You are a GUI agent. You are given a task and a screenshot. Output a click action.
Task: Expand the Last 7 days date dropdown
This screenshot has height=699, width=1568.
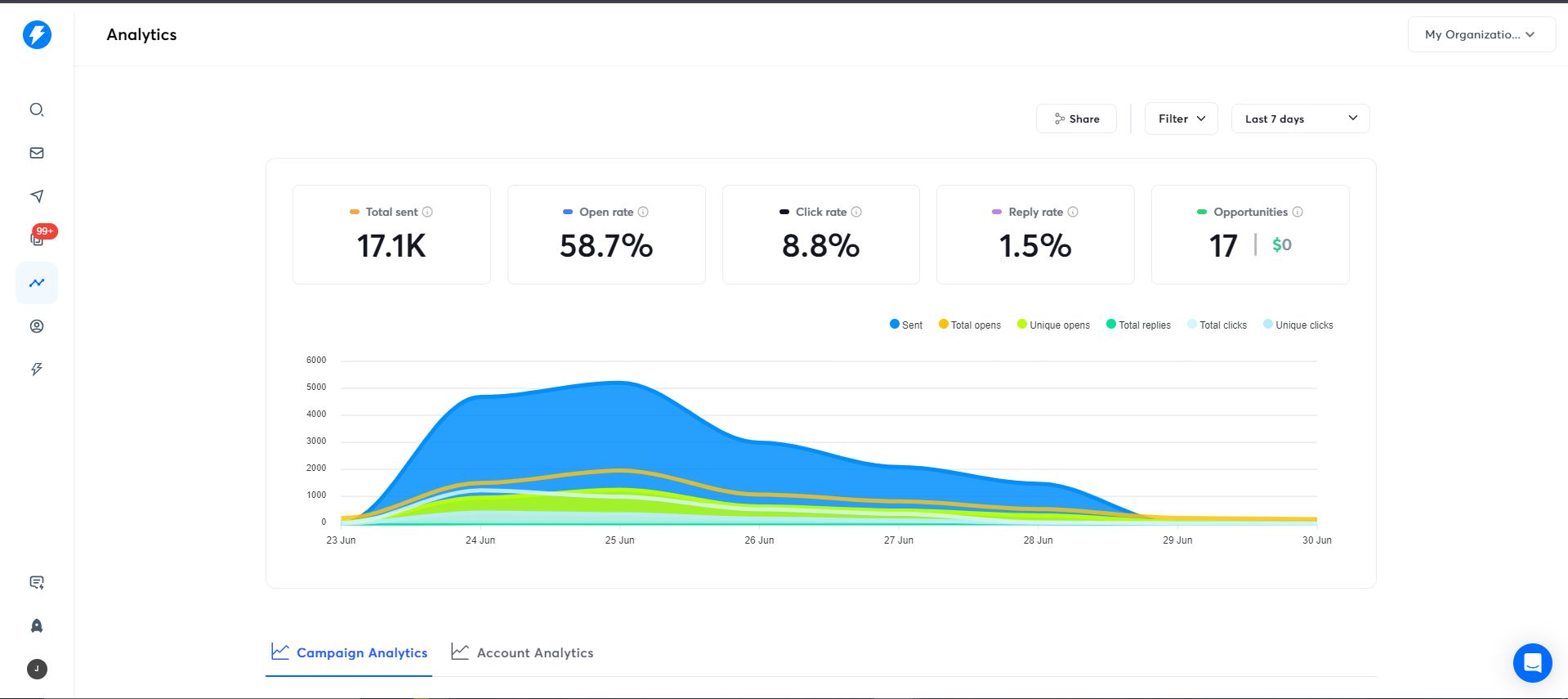(x=1300, y=119)
